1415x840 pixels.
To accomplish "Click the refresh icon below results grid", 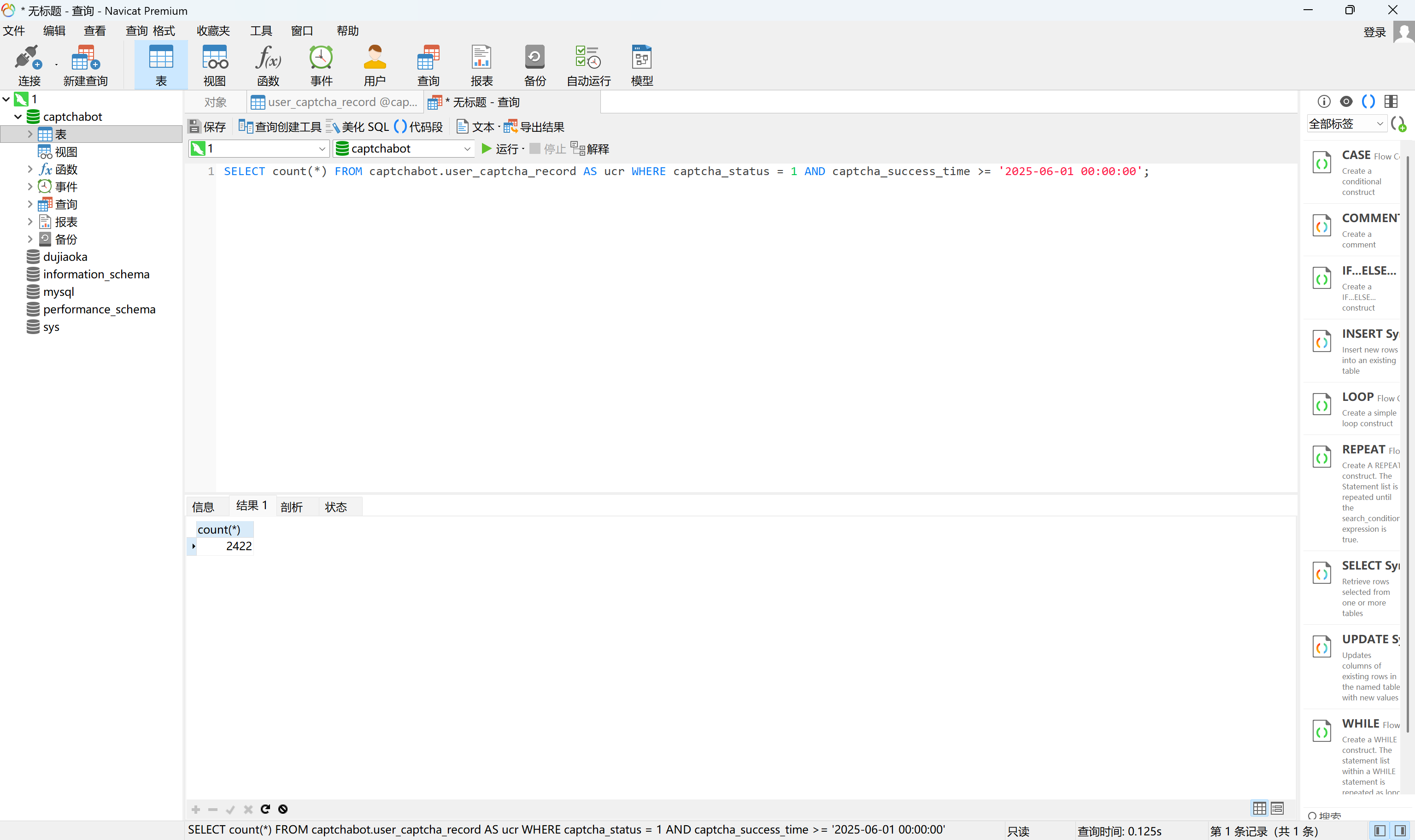I will pos(265,809).
